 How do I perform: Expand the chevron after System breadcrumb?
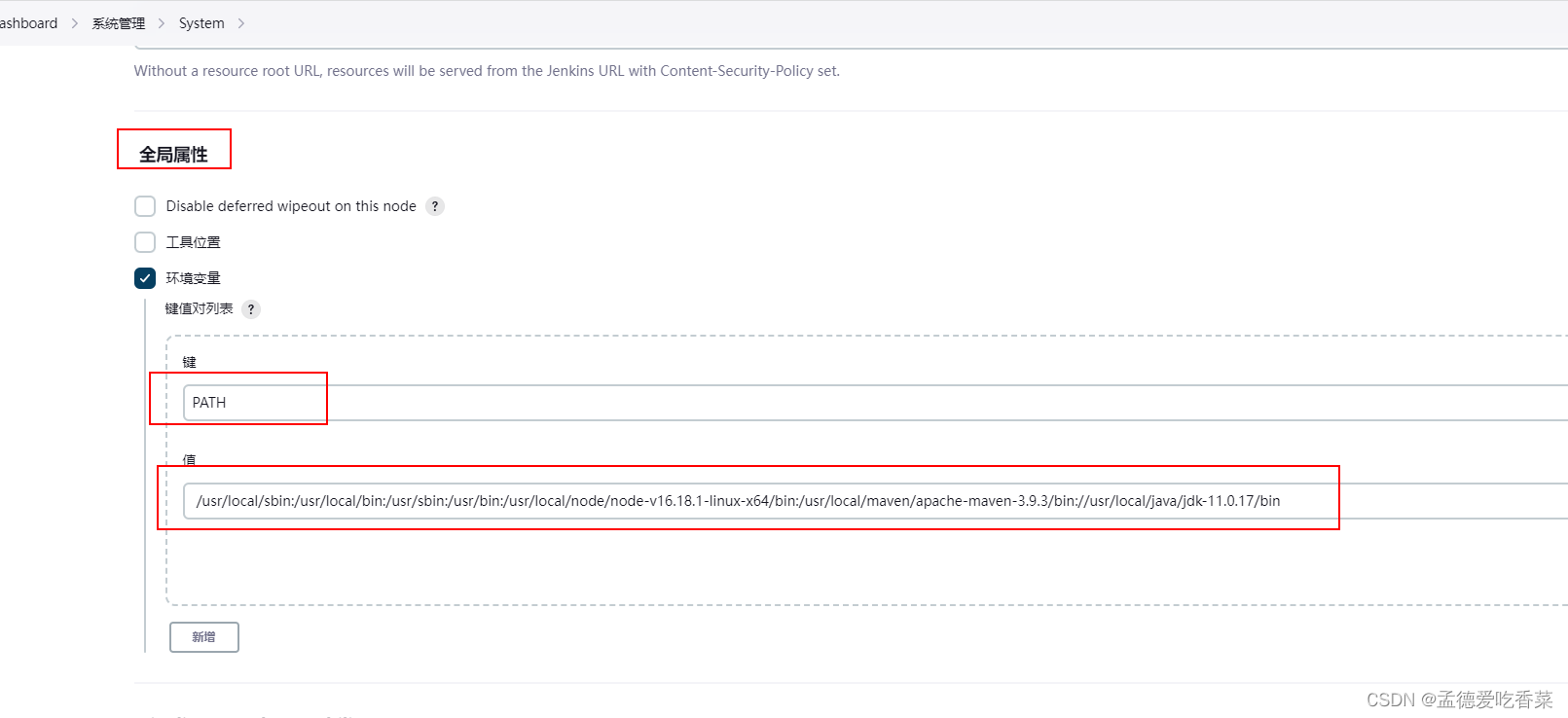pos(241,23)
